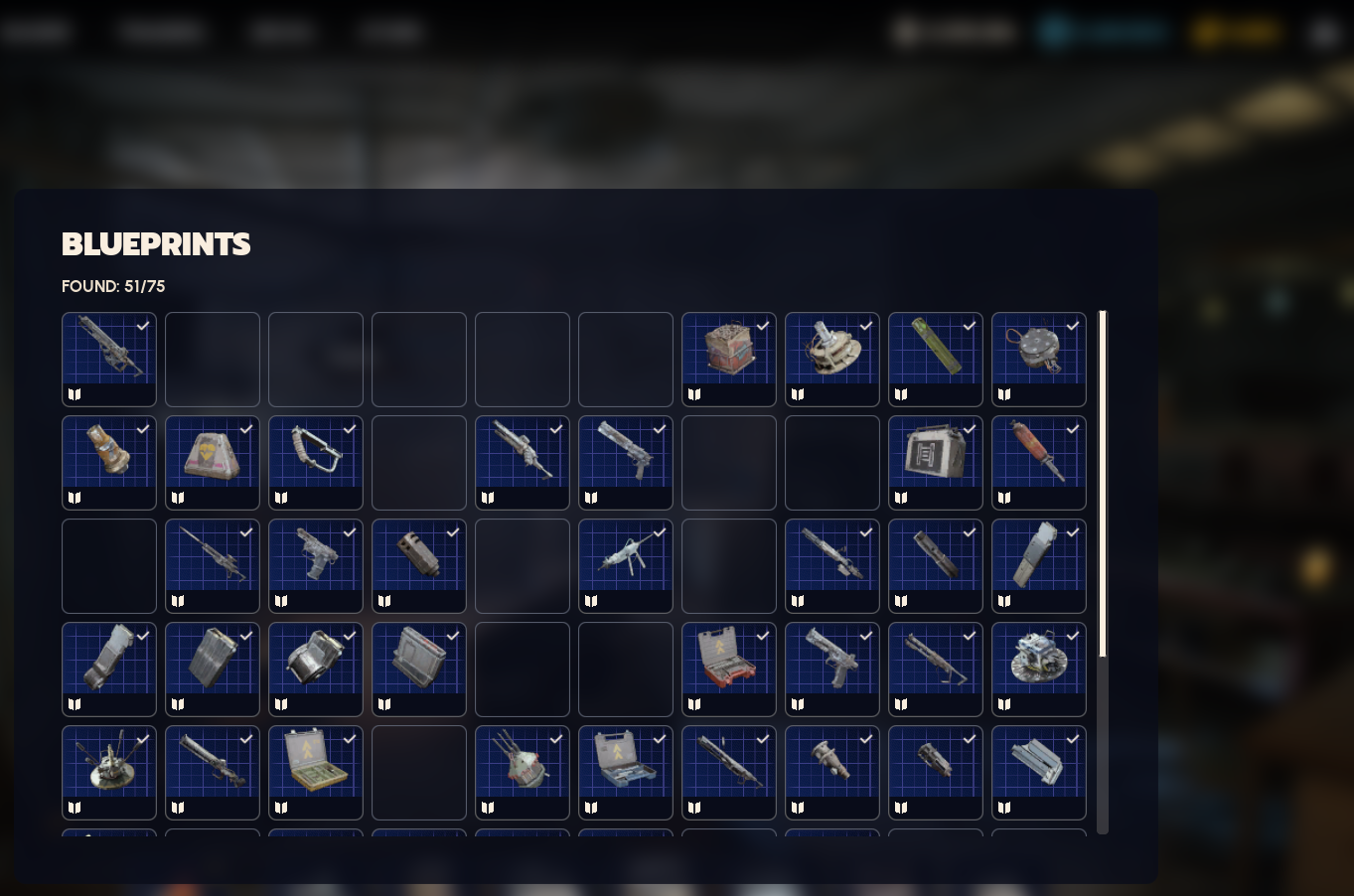The image size is (1354, 896).
Task: Select the blue open case blueprint
Action: click(x=626, y=773)
